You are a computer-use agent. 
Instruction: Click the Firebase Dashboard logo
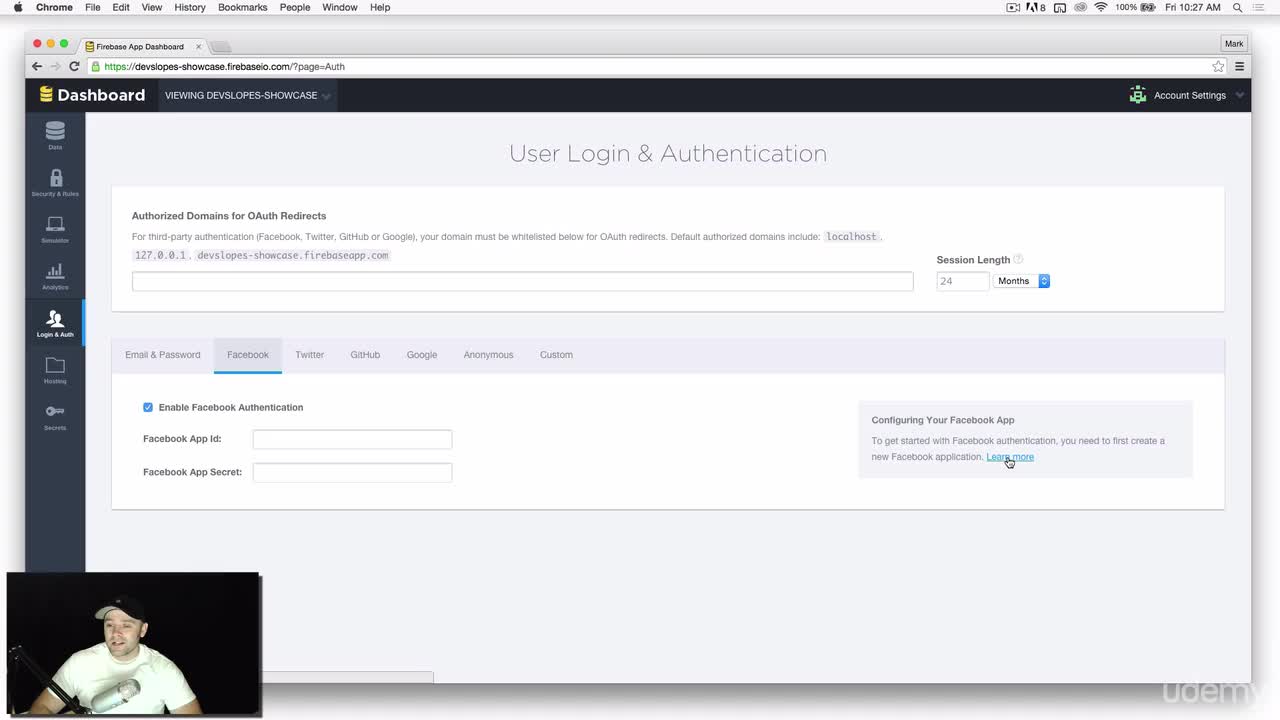tap(92, 95)
